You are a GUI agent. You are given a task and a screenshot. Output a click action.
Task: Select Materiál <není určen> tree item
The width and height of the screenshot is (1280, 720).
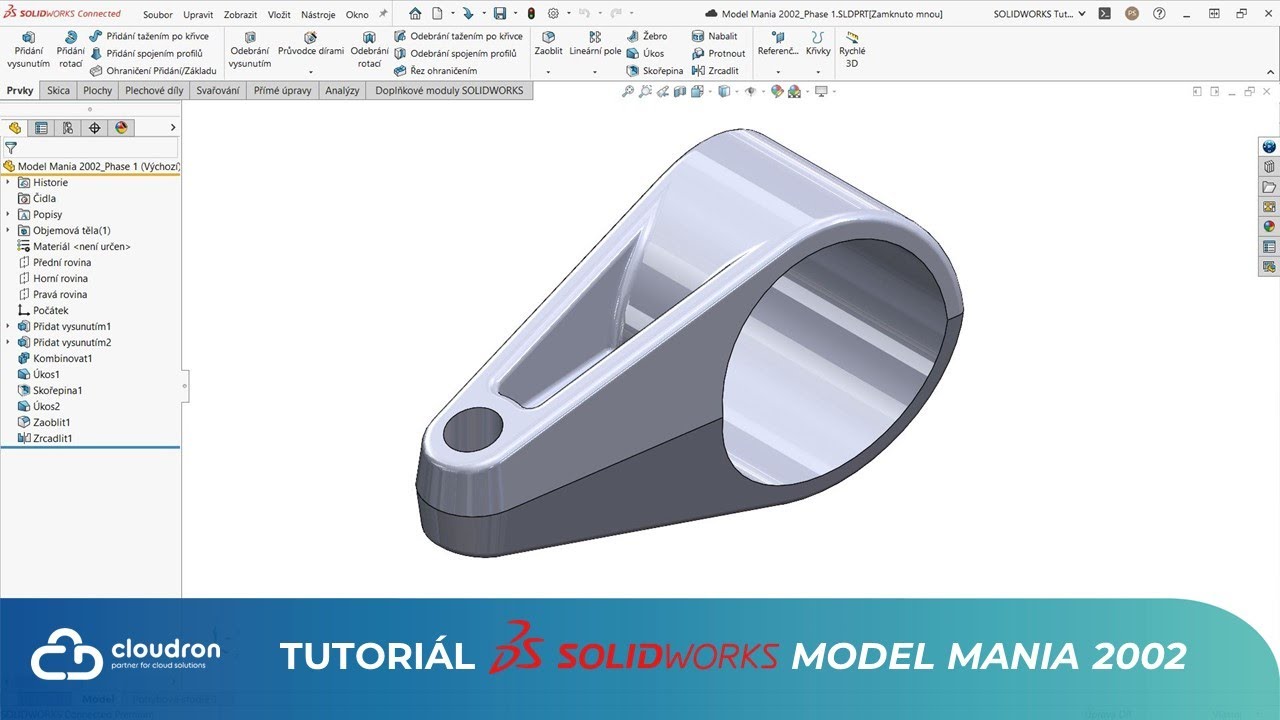click(75, 247)
